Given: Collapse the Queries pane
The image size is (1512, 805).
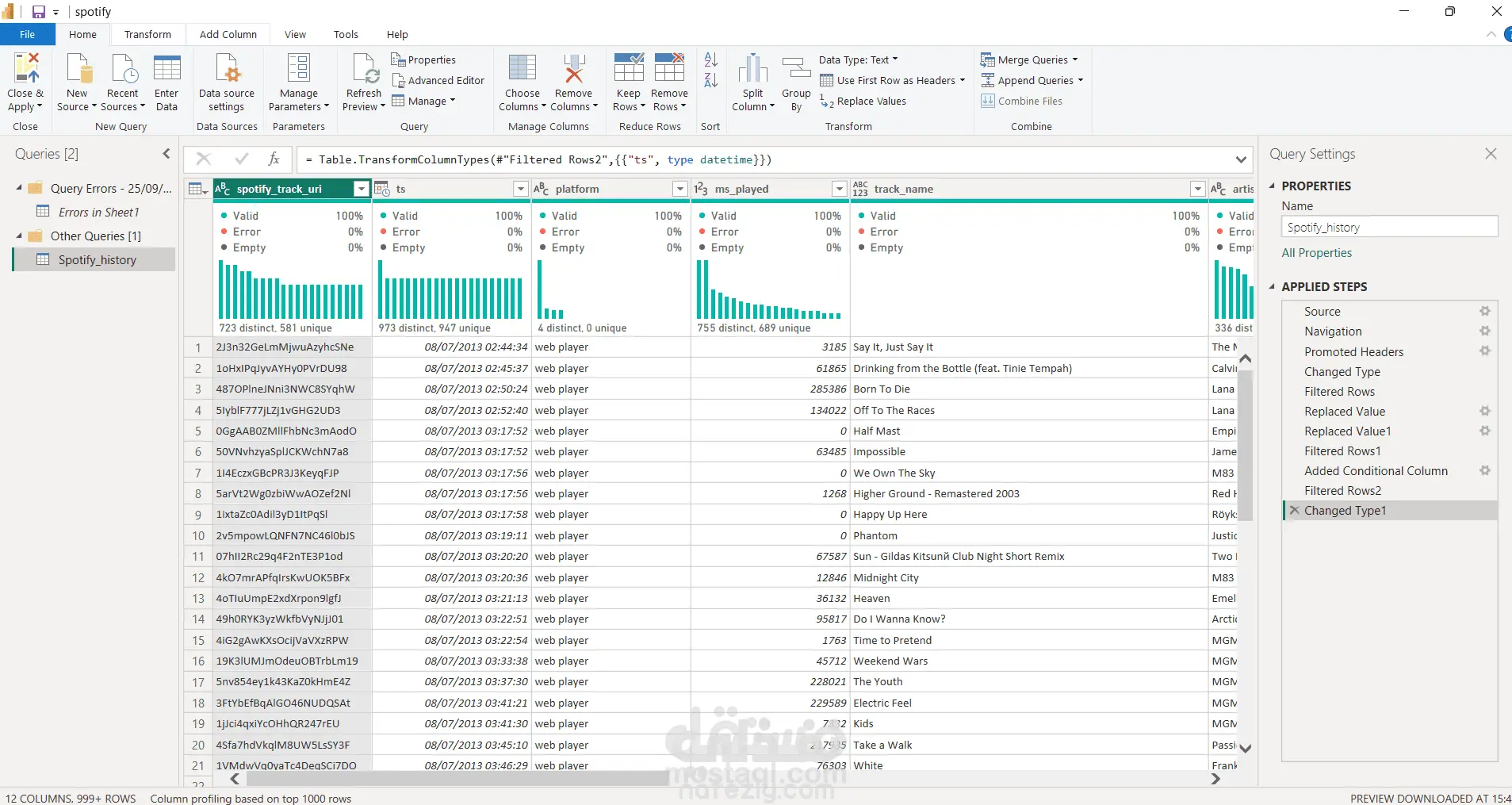Looking at the screenshot, I should click(x=167, y=154).
